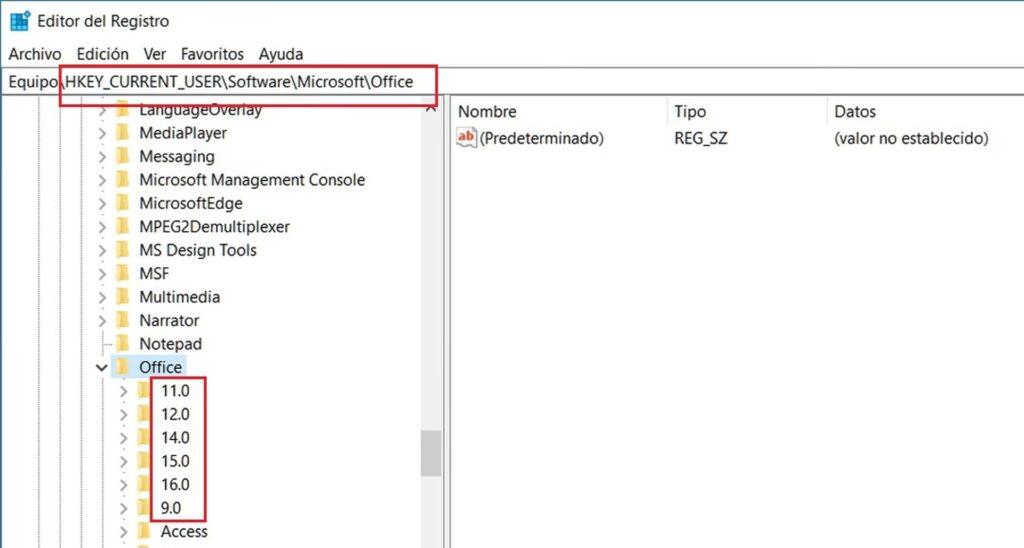
Task: Click the Datos column header
Action: tap(855, 112)
